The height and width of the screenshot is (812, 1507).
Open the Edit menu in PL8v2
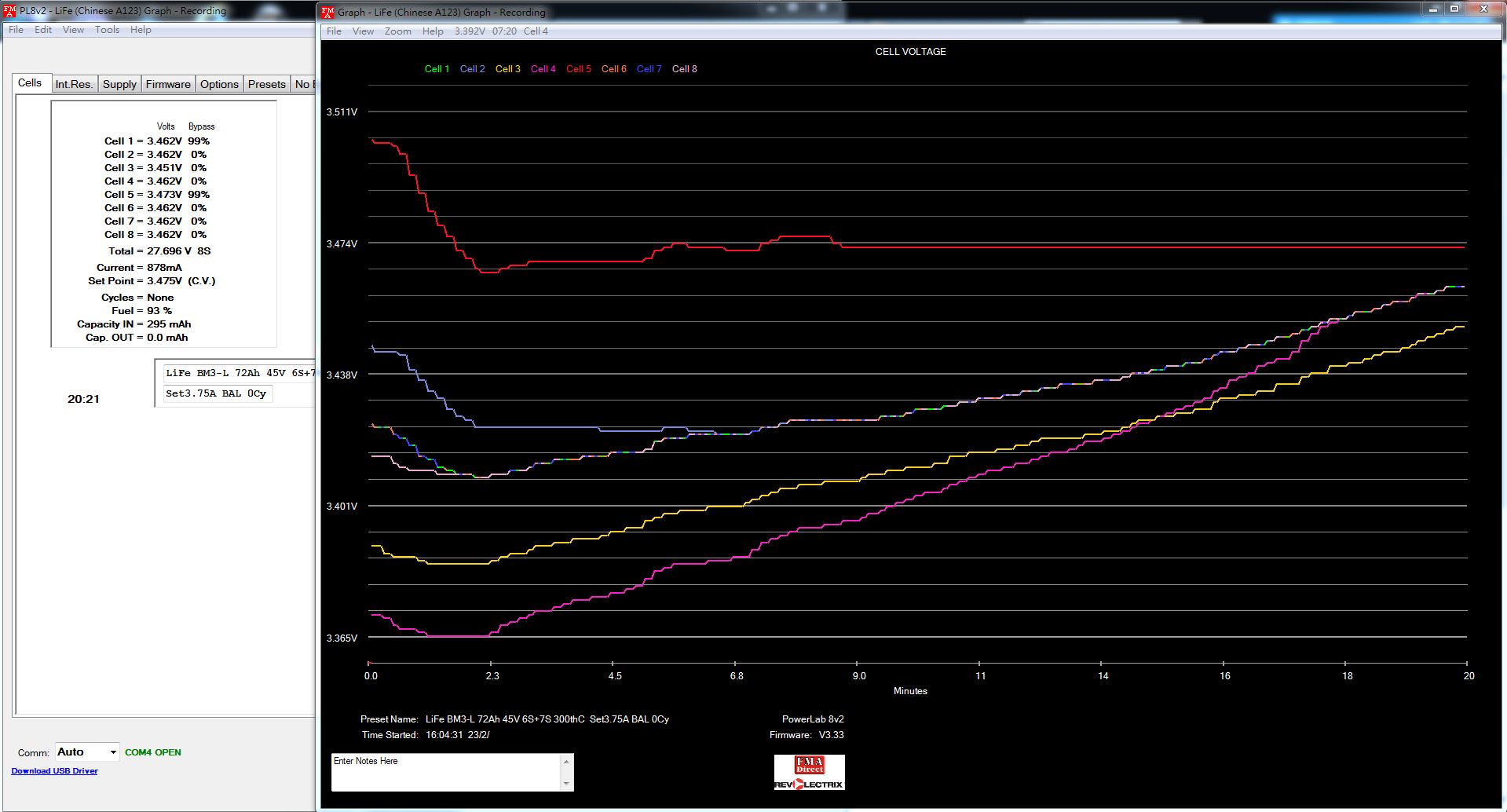click(43, 30)
